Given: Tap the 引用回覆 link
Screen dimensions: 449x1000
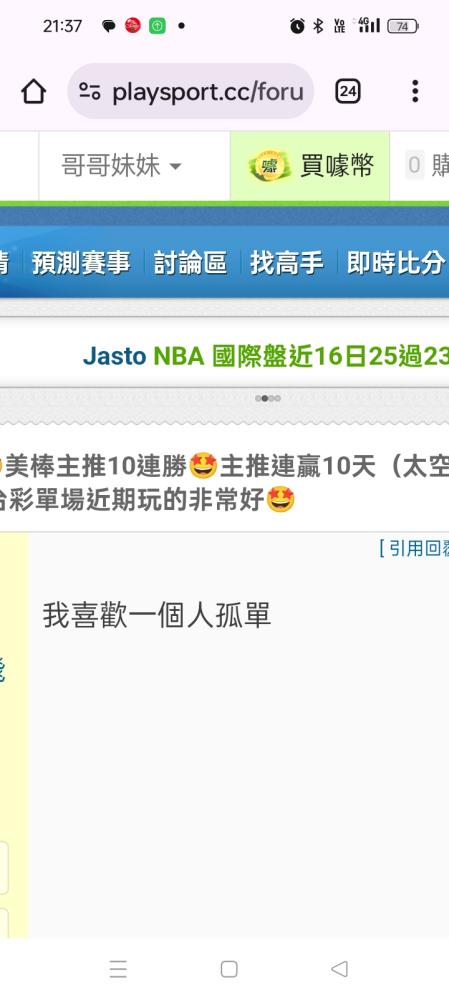Looking at the screenshot, I should tap(414, 548).
